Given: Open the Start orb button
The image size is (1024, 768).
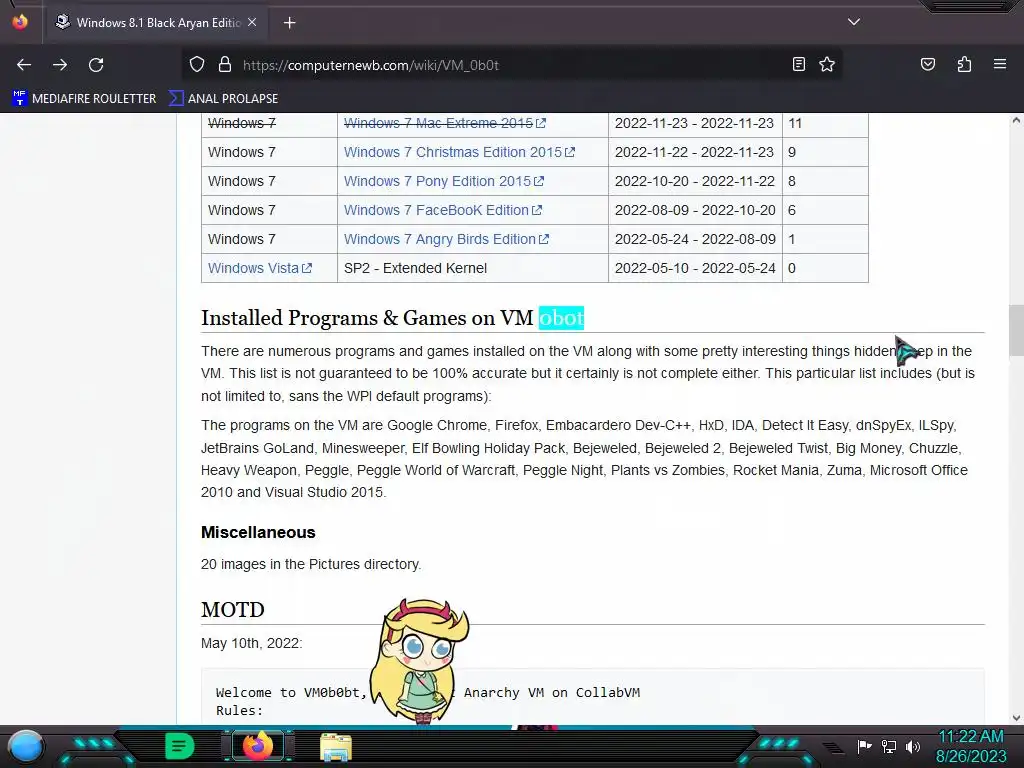Looking at the screenshot, I should pos(26,746).
